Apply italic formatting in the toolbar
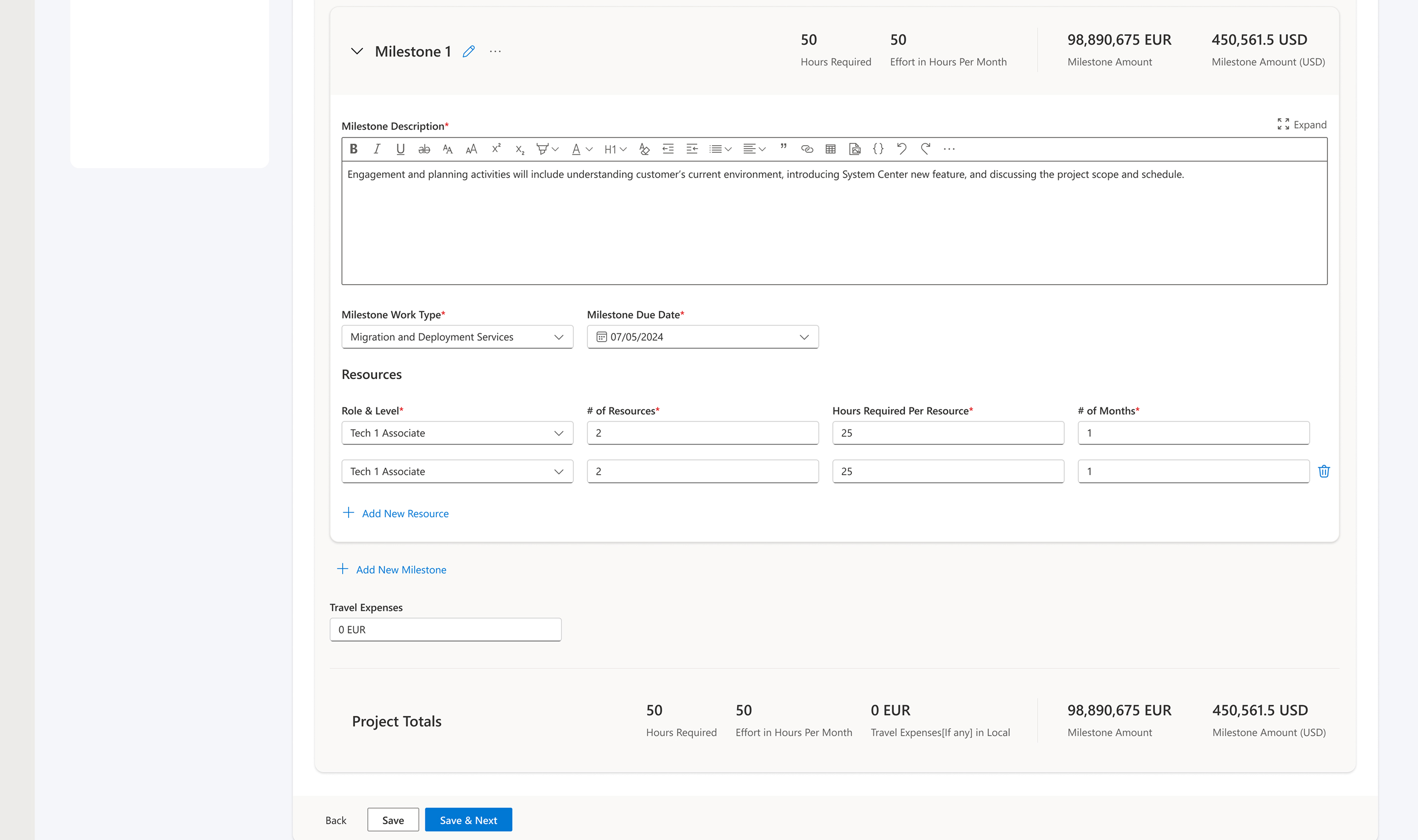Screen dimensions: 1418x840 [x=377, y=149]
